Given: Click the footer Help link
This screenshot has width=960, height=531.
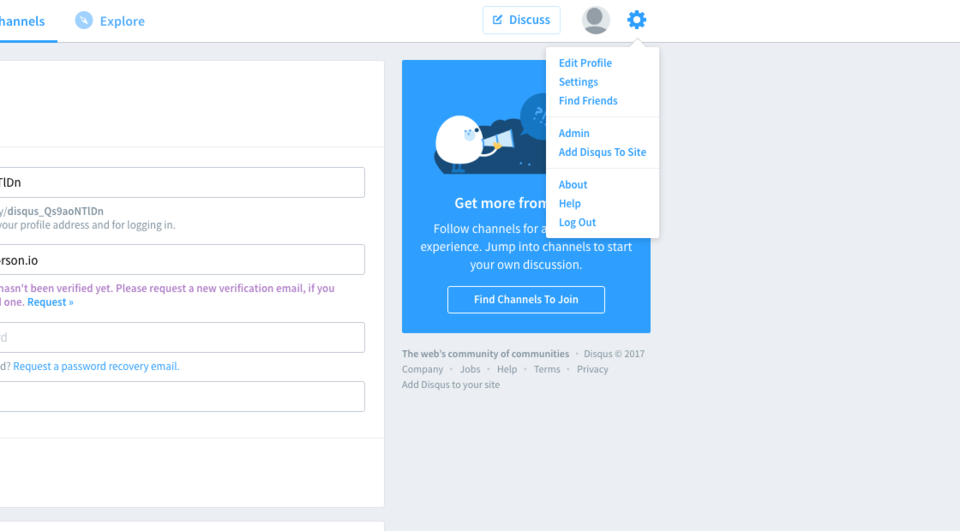Looking at the screenshot, I should 506,369.
